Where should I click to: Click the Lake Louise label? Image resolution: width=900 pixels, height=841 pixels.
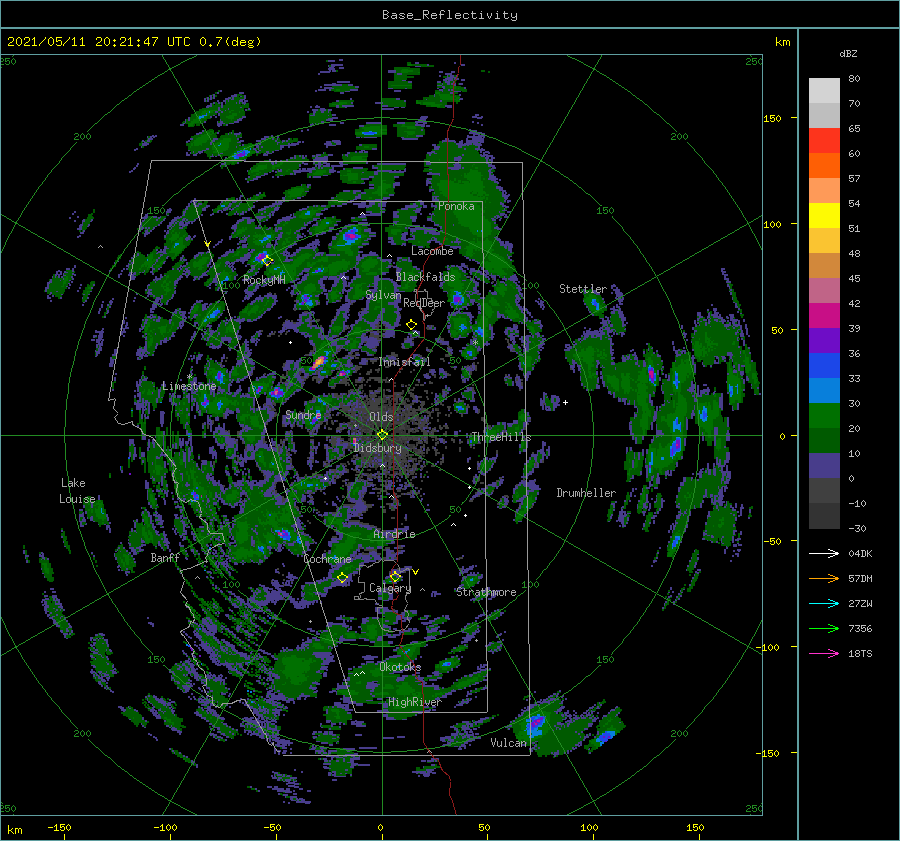pyautogui.click(x=77, y=491)
